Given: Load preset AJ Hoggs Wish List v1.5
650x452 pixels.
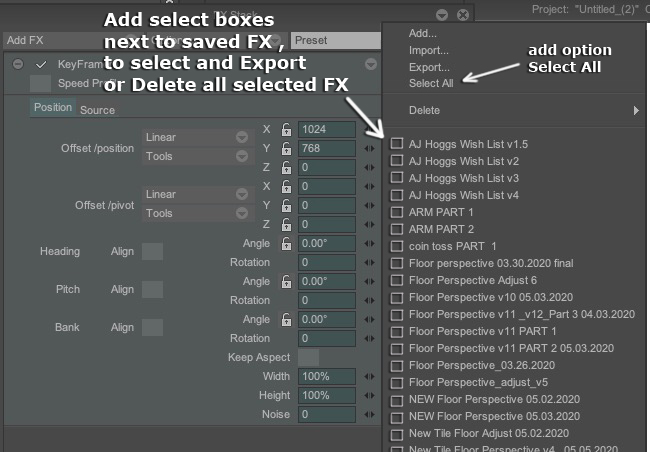Looking at the screenshot, I should [468, 144].
